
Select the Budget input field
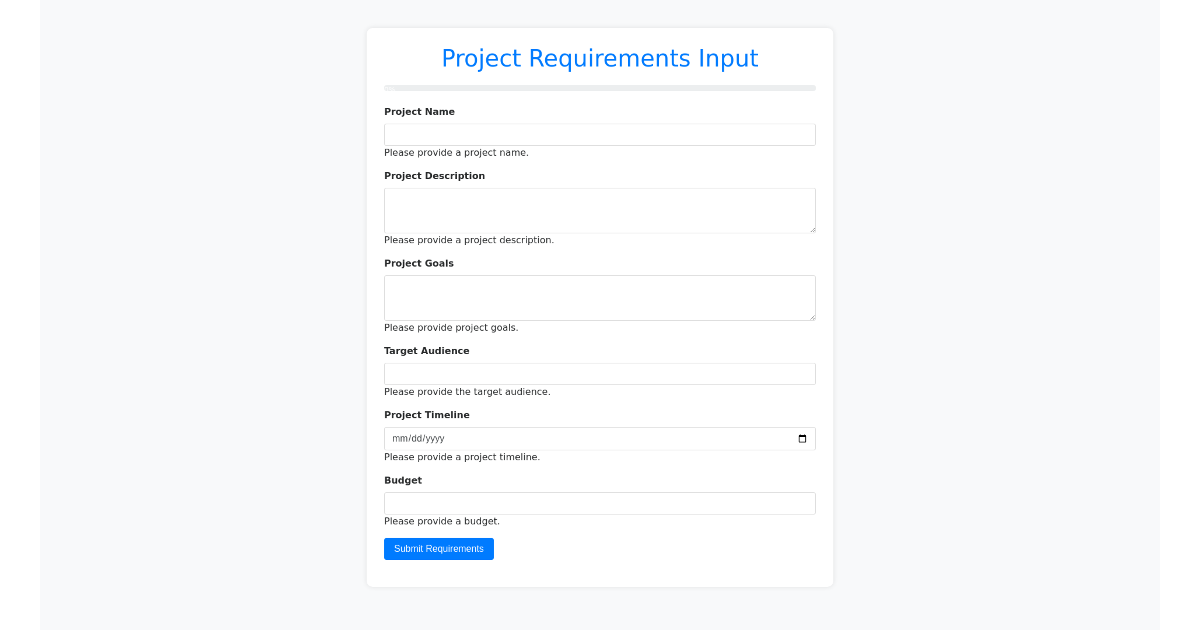pos(600,503)
